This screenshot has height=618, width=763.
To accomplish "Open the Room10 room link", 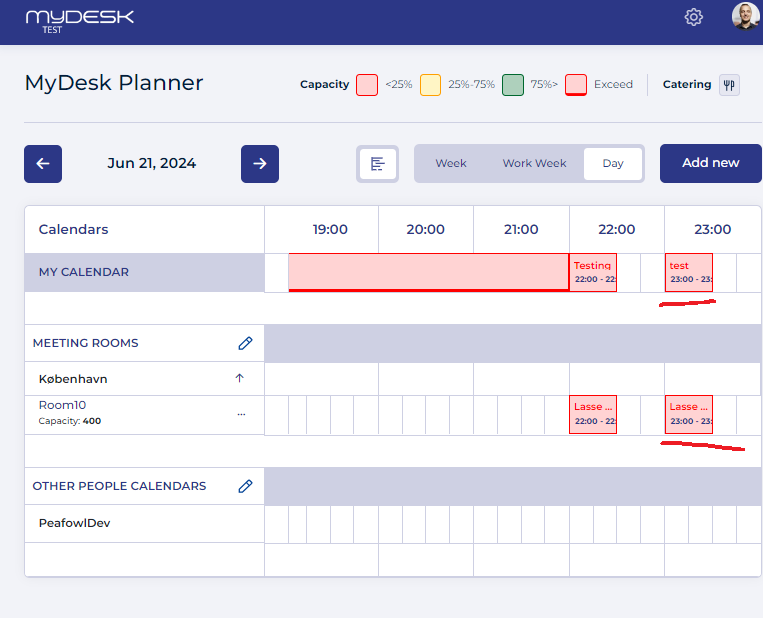I will pos(62,405).
